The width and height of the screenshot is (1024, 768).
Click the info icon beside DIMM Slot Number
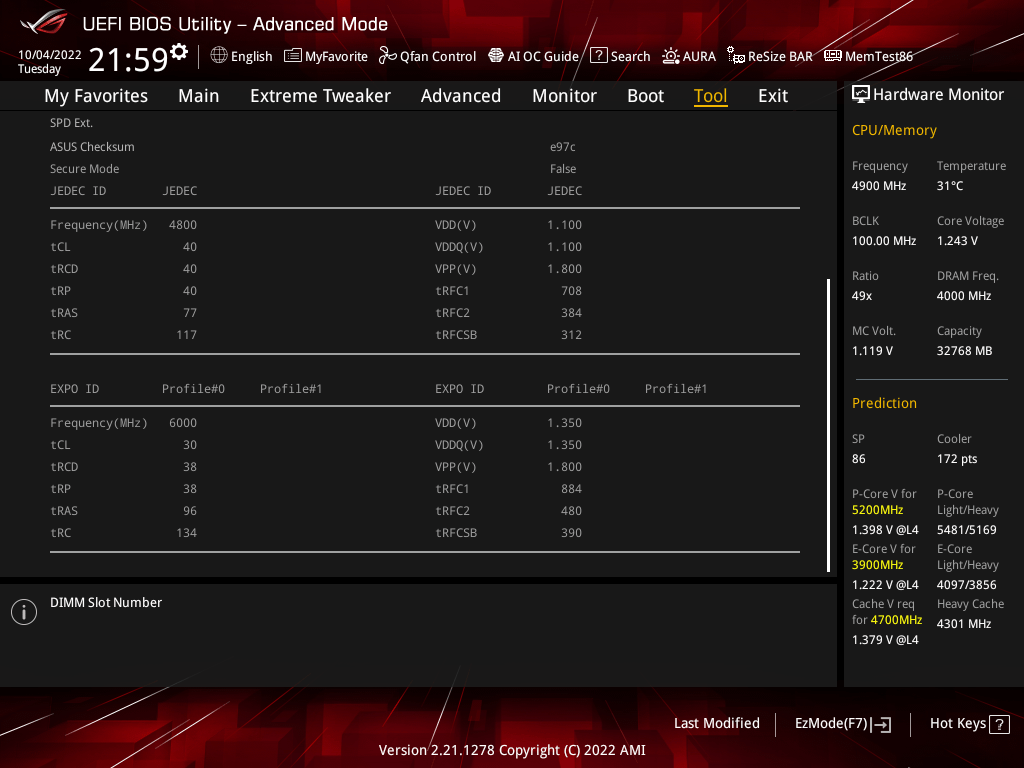[x=24, y=612]
